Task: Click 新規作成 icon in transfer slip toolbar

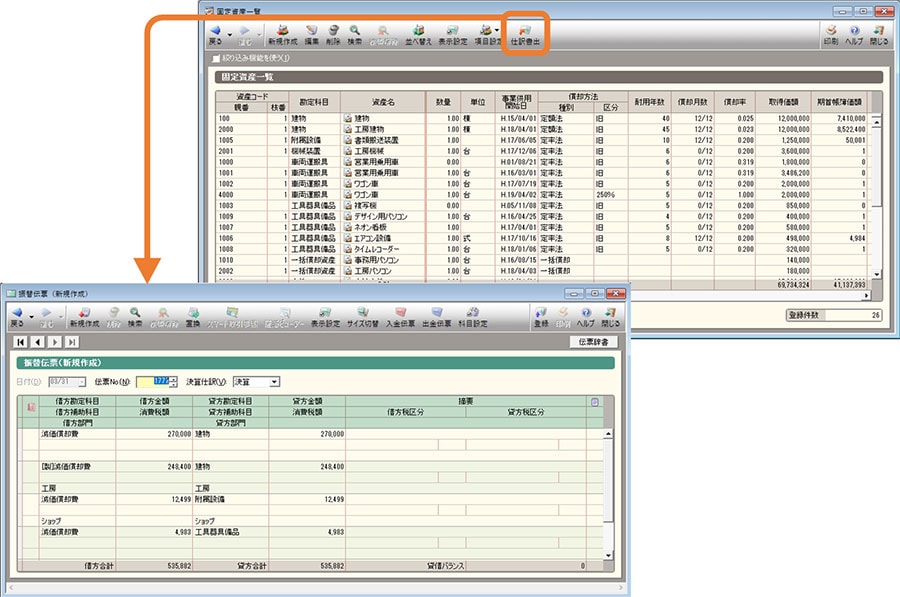Action: [x=84, y=317]
